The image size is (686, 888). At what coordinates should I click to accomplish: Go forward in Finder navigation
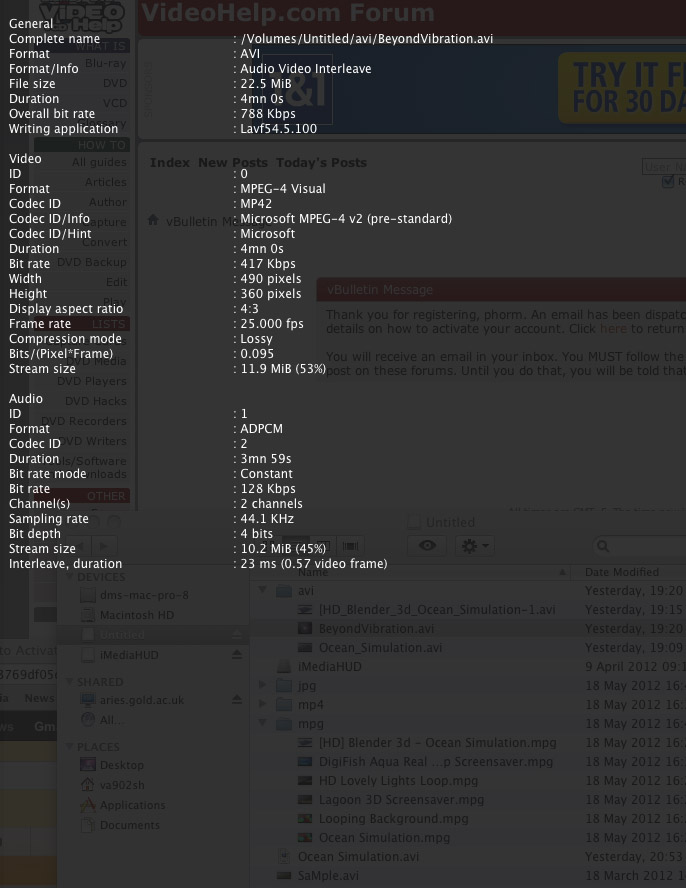103,546
